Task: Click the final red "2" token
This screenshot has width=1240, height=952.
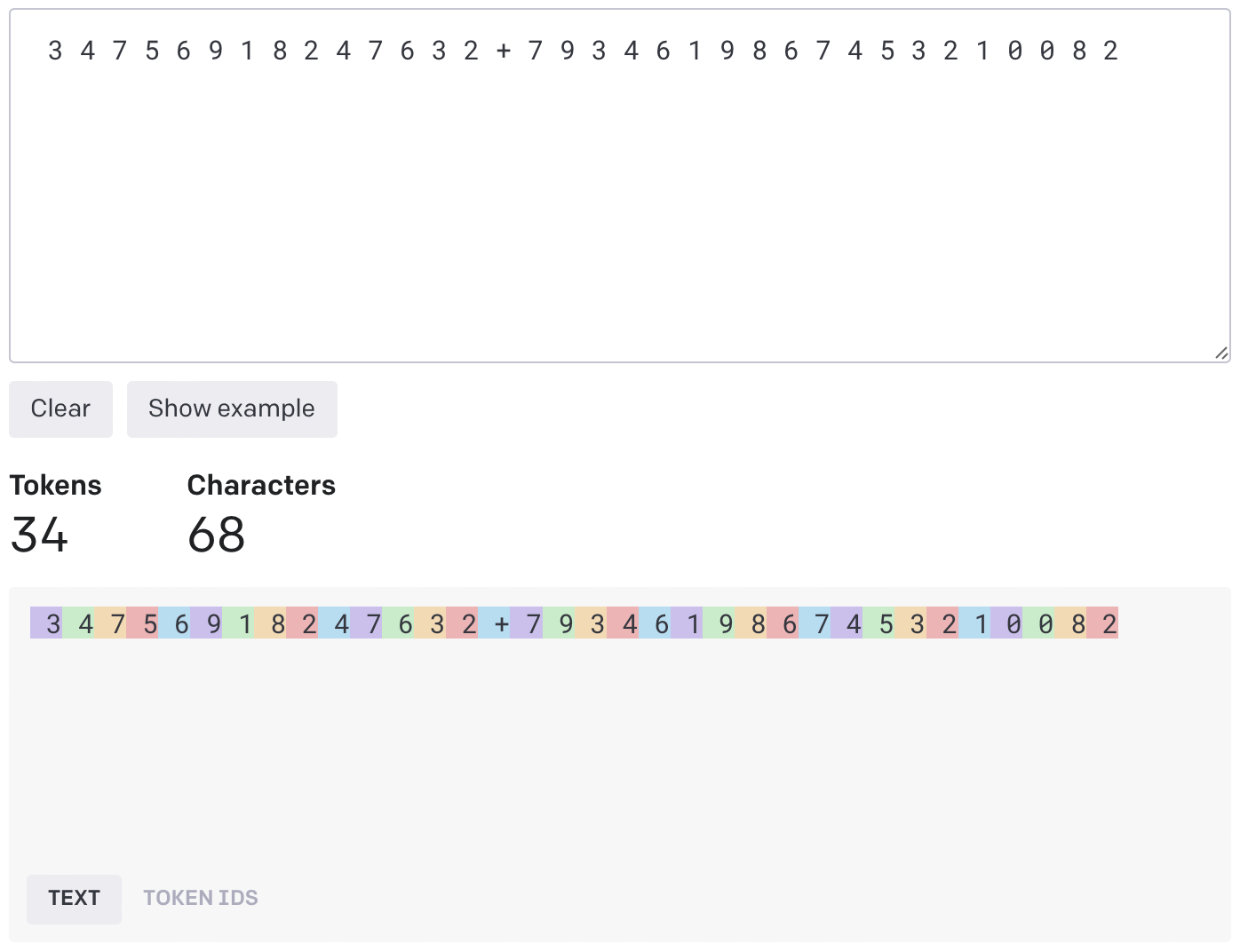Action: coord(1103,623)
